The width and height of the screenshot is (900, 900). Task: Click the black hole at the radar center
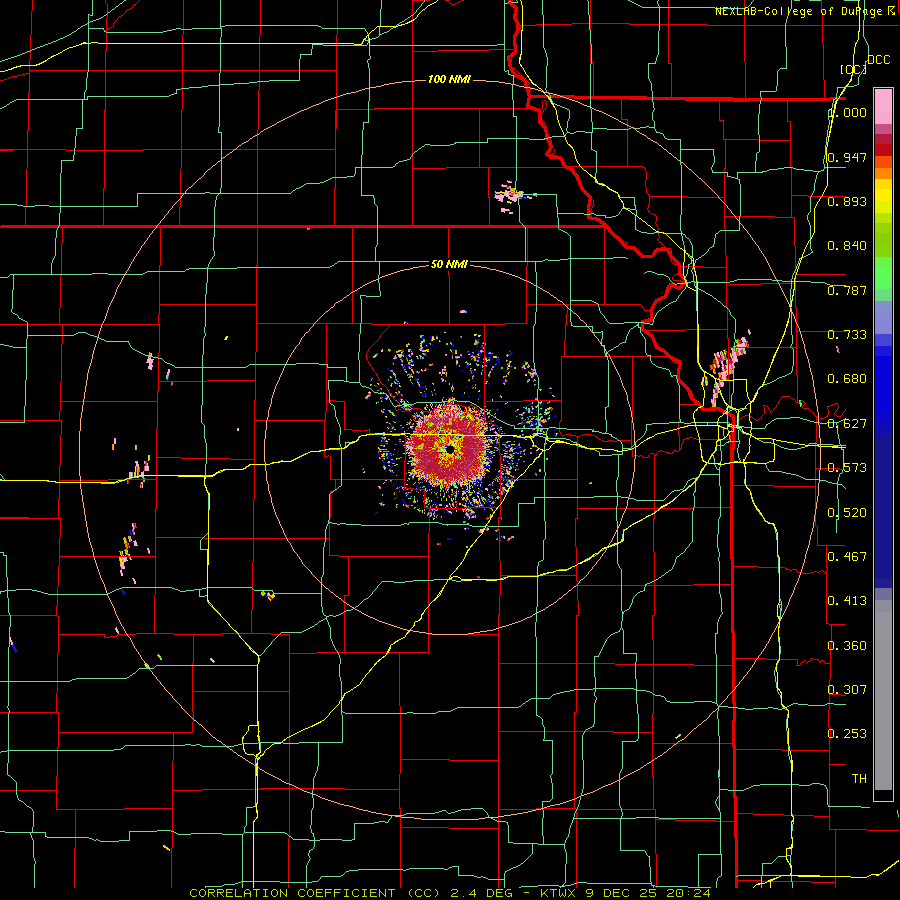coord(451,449)
